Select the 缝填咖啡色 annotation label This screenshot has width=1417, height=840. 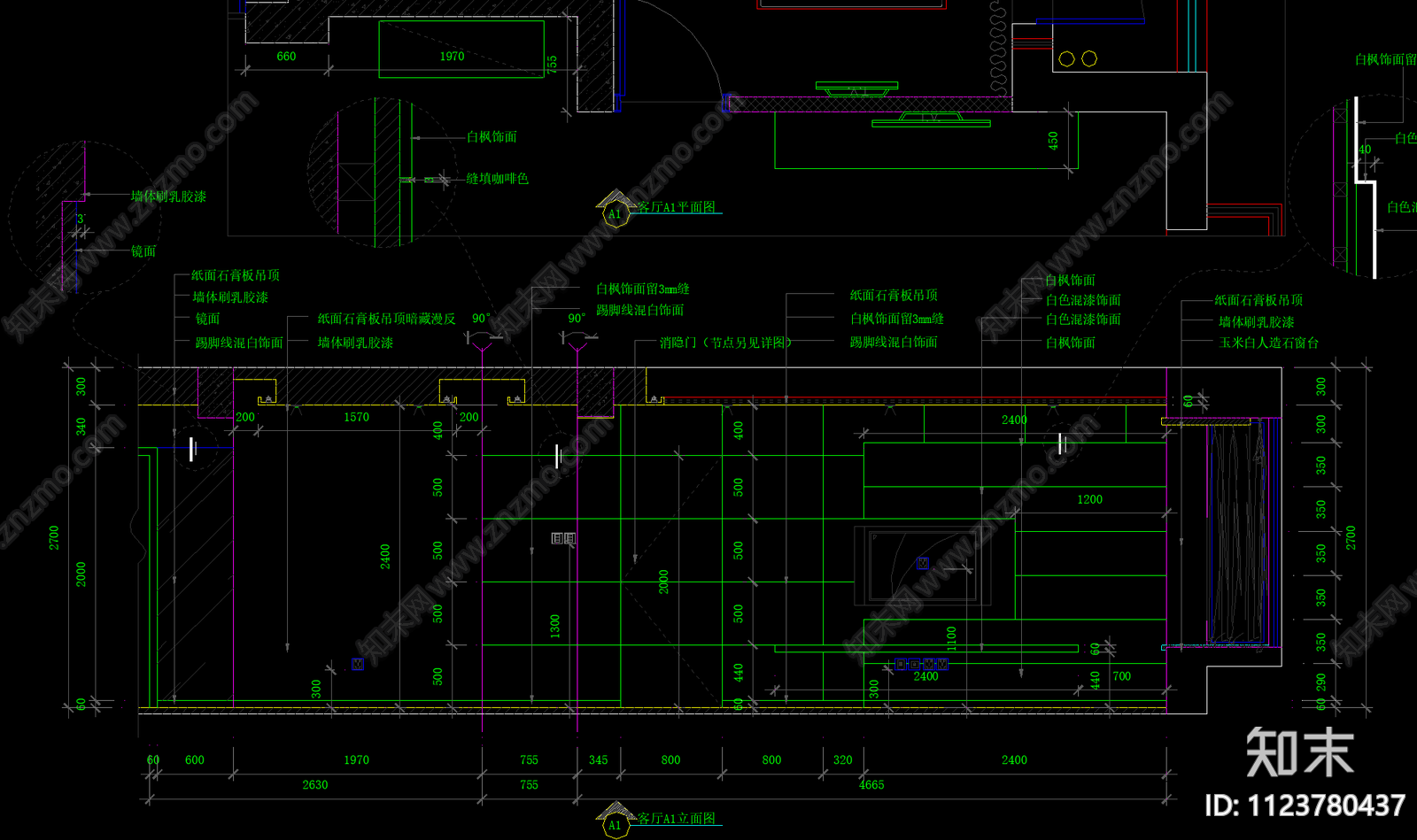click(498, 179)
